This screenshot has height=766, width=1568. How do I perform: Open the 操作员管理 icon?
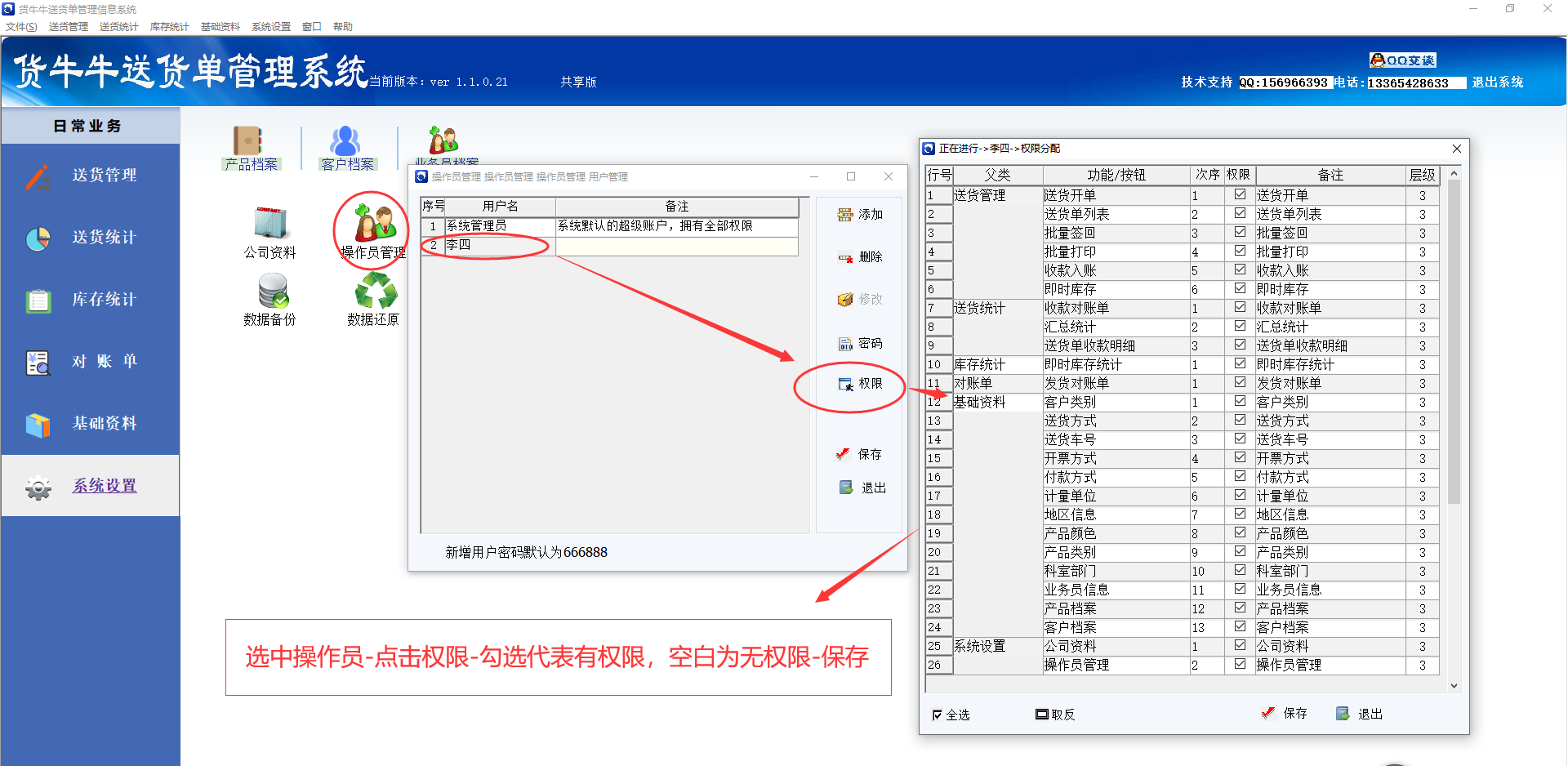click(373, 232)
